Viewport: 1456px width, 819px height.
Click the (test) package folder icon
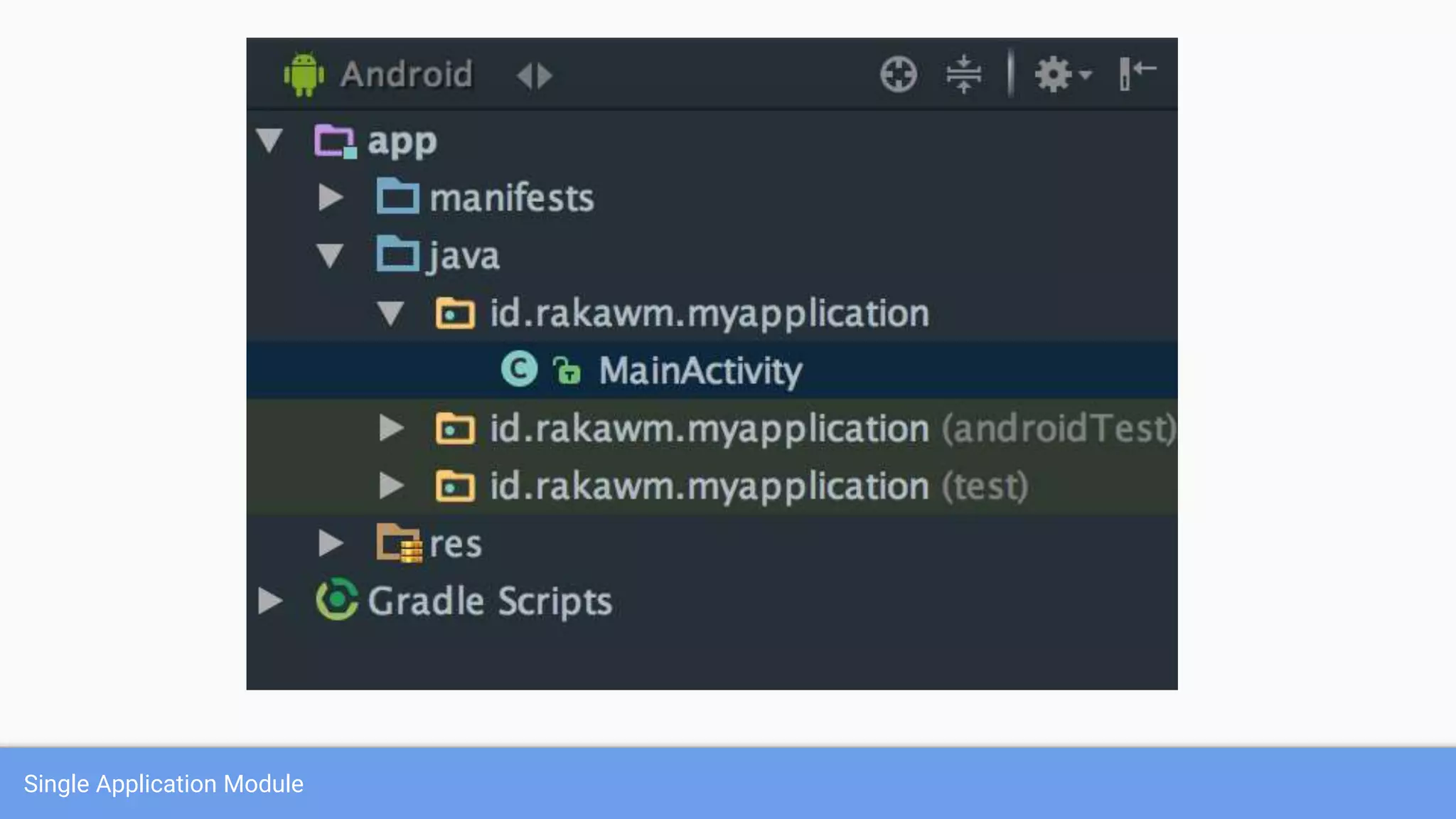[455, 486]
